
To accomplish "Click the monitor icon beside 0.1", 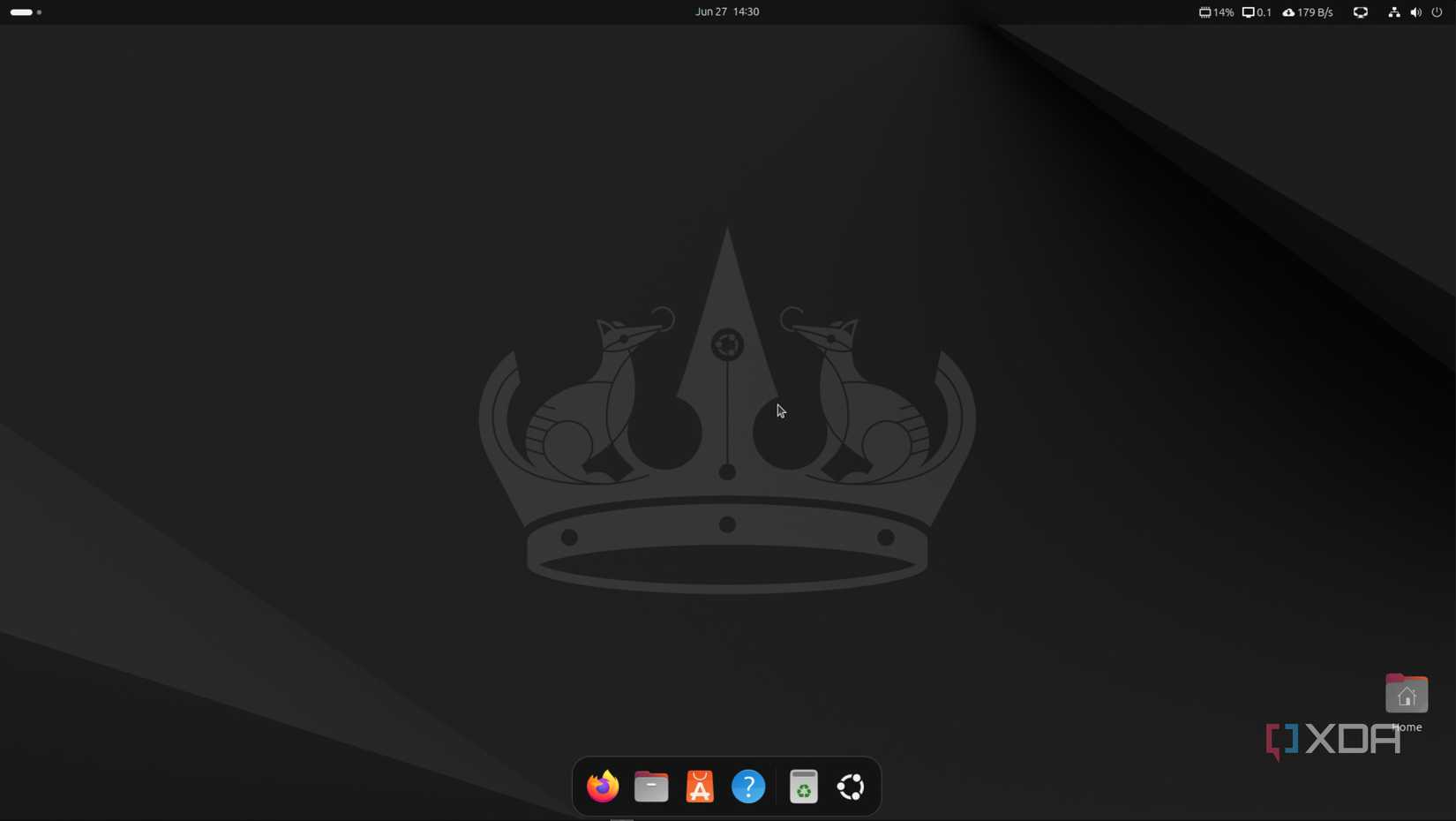I will pos(1248,12).
